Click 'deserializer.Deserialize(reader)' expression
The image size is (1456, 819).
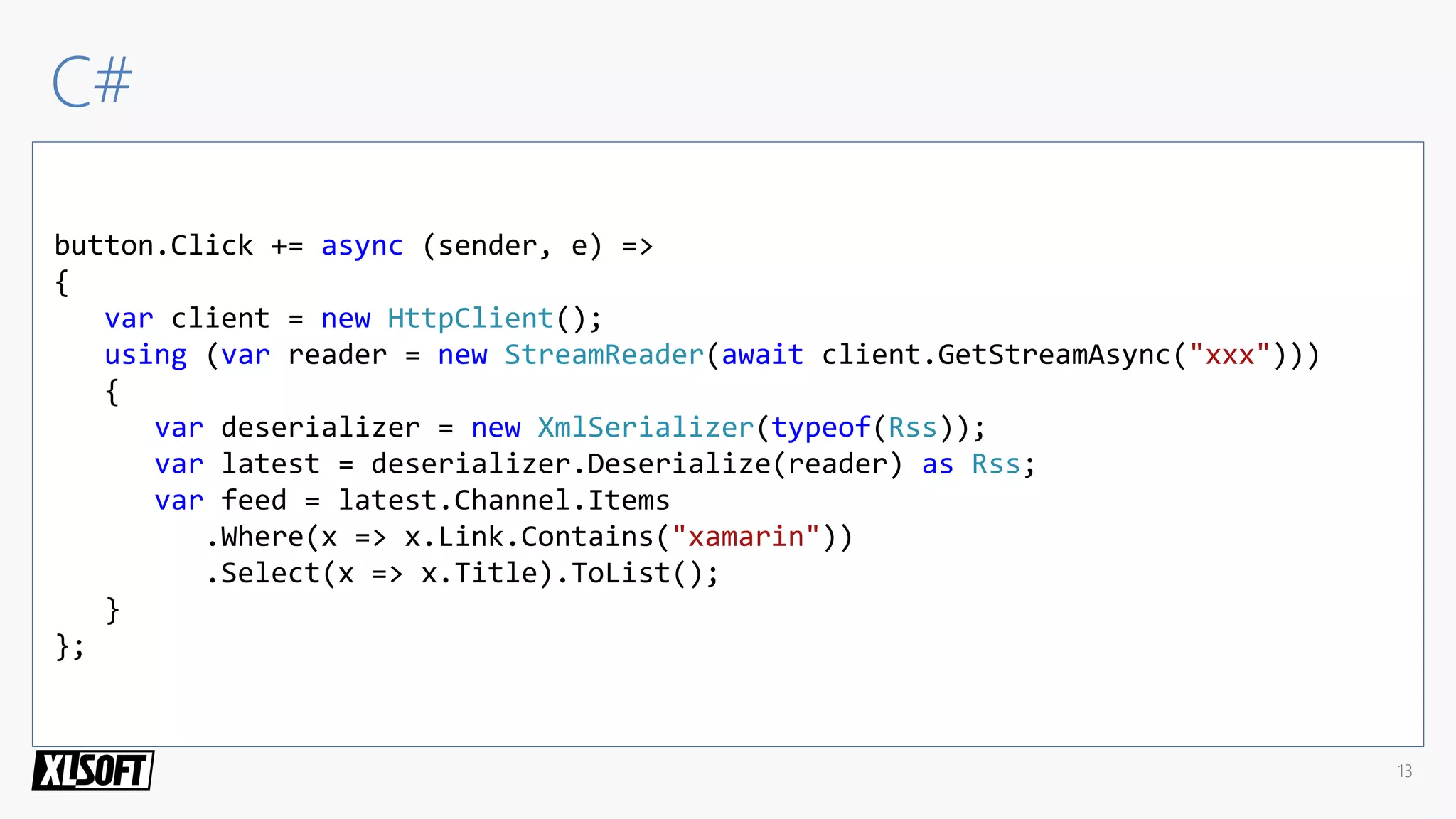(x=637, y=464)
